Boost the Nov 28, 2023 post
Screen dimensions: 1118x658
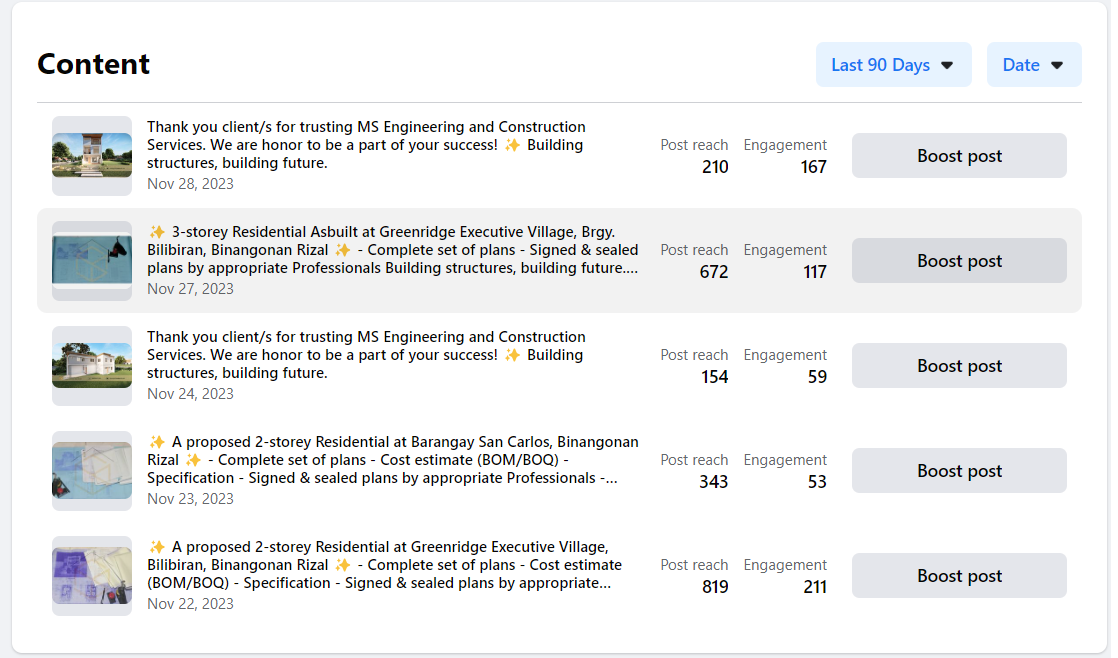(x=959, y=156)
